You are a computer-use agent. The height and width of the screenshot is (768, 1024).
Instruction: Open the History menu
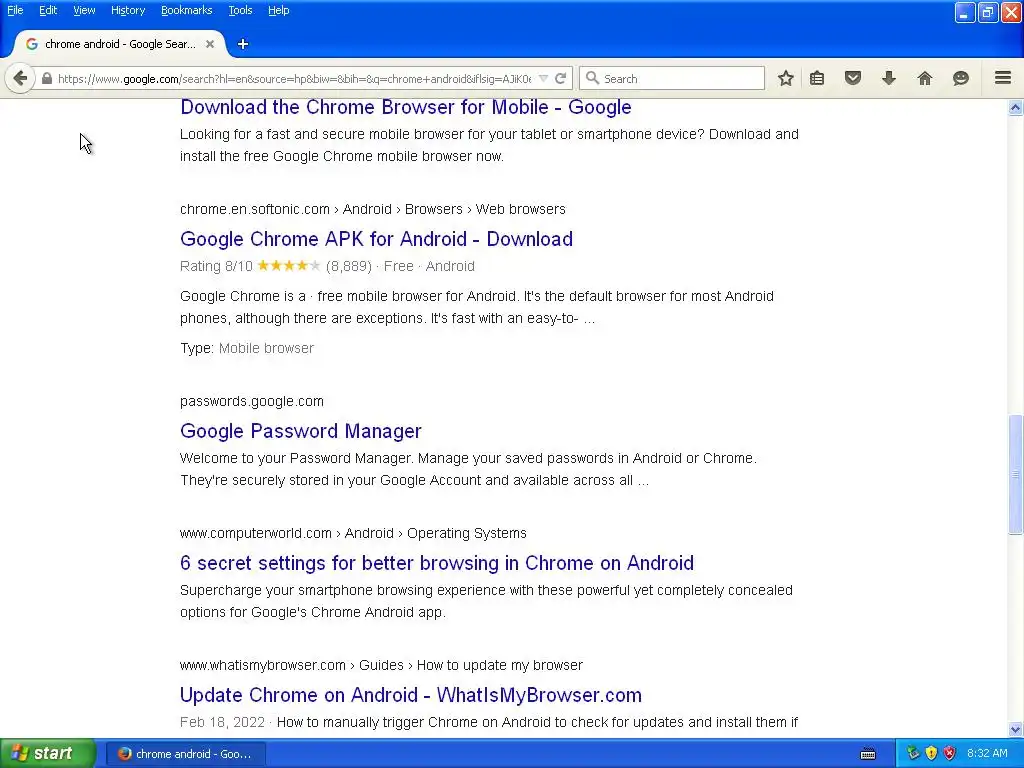[x=128, y=10]
